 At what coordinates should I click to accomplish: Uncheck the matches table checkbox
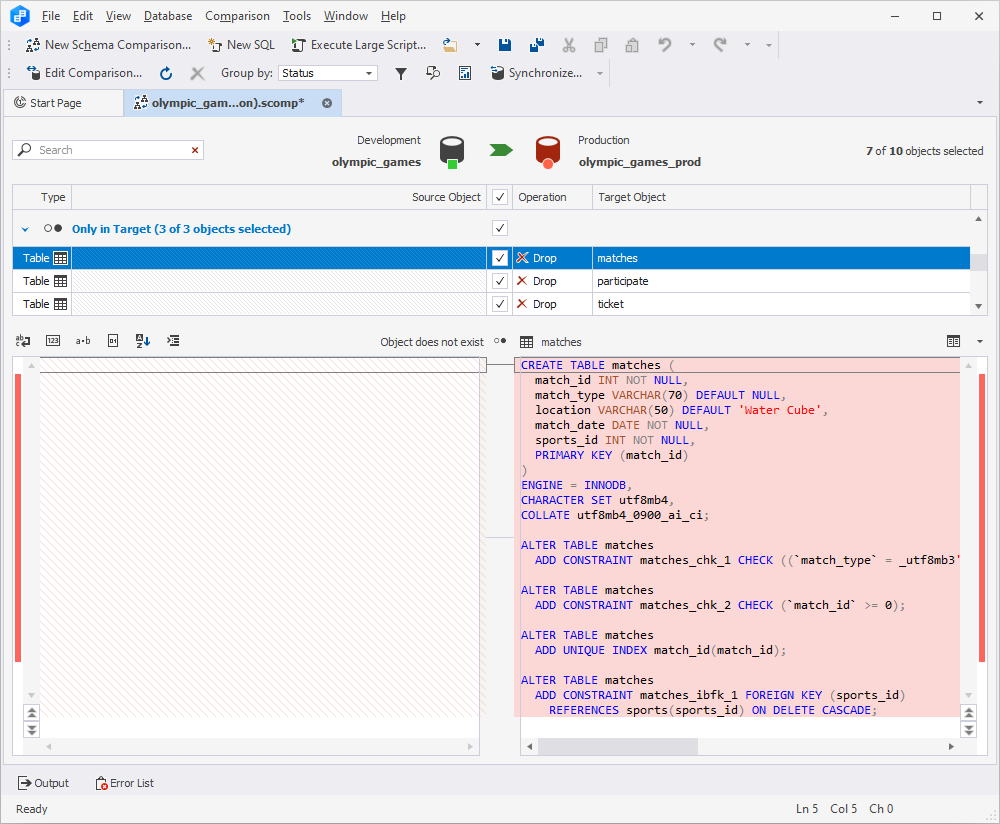[x=500, y=258]
